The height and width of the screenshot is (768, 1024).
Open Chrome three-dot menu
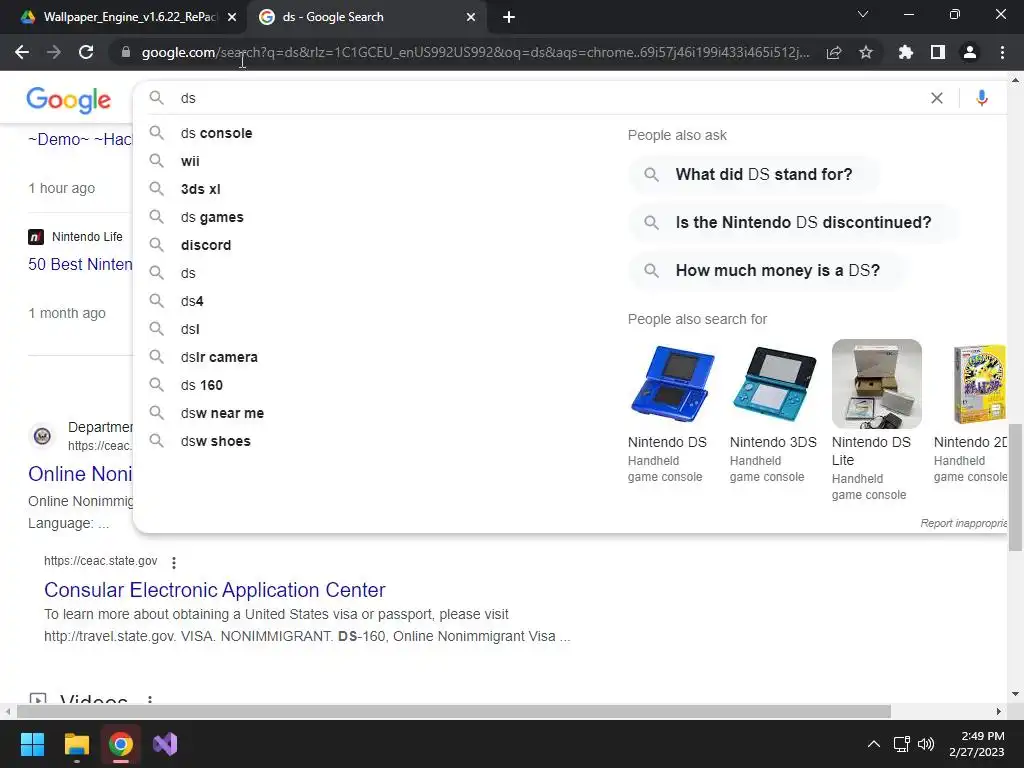click(x=1002, y=52)
